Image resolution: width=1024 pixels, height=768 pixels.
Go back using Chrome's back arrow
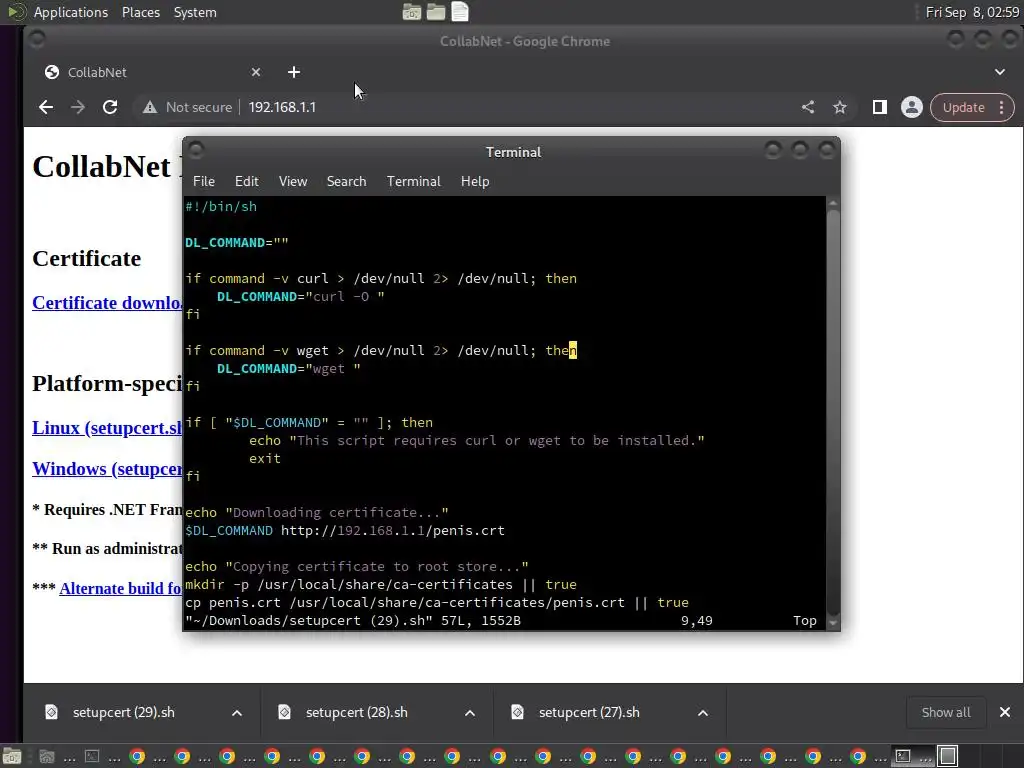46,107
